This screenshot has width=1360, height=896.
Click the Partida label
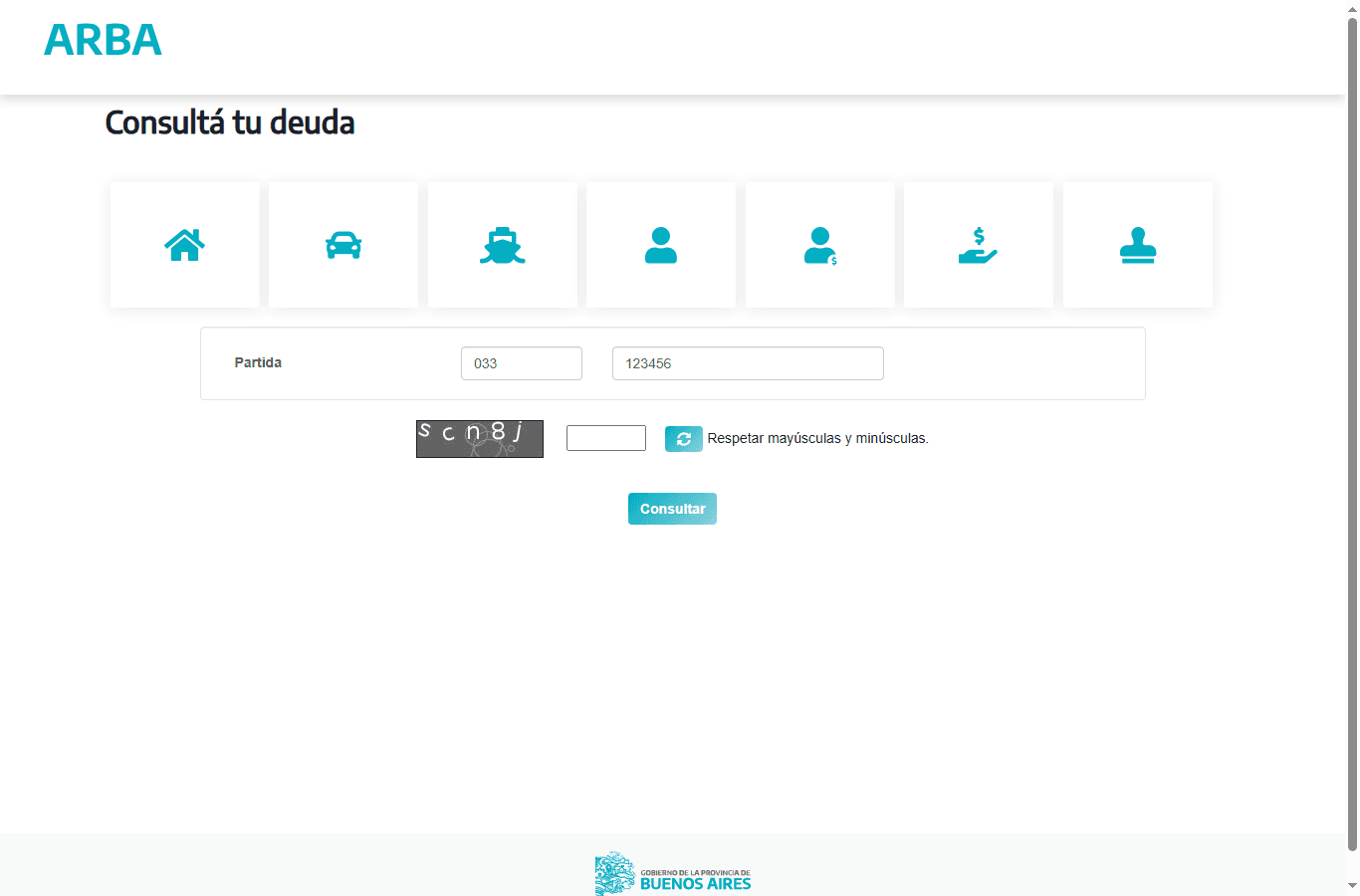[x=258, y=362]
